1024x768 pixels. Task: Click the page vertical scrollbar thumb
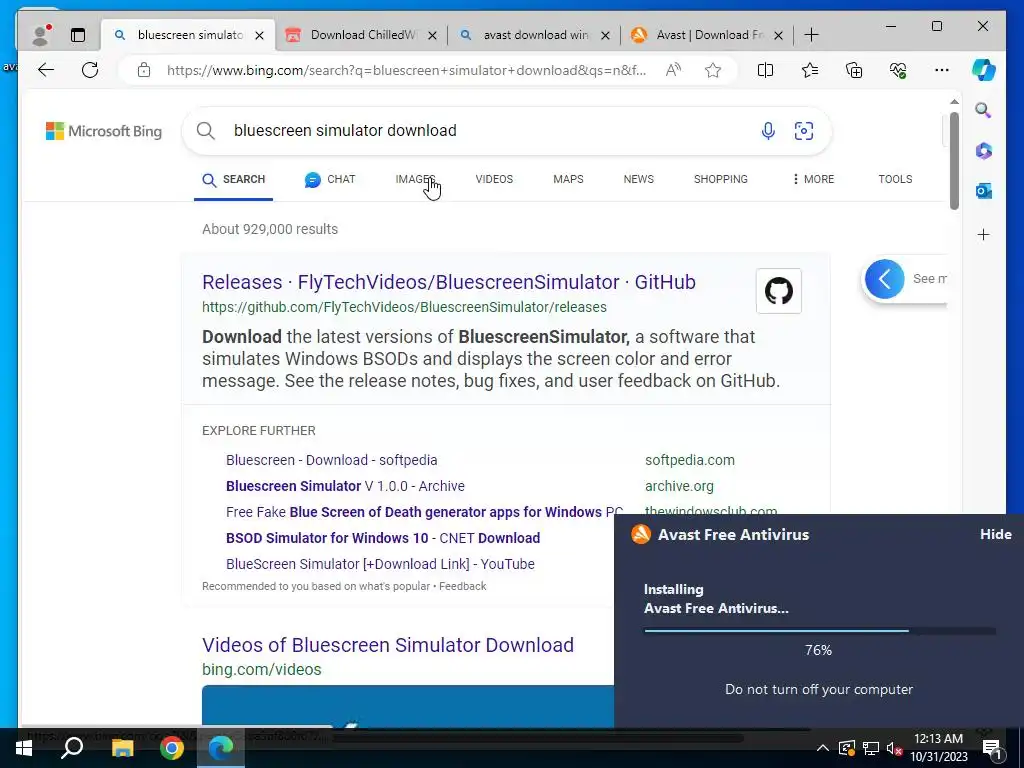(x=954, y=160)
